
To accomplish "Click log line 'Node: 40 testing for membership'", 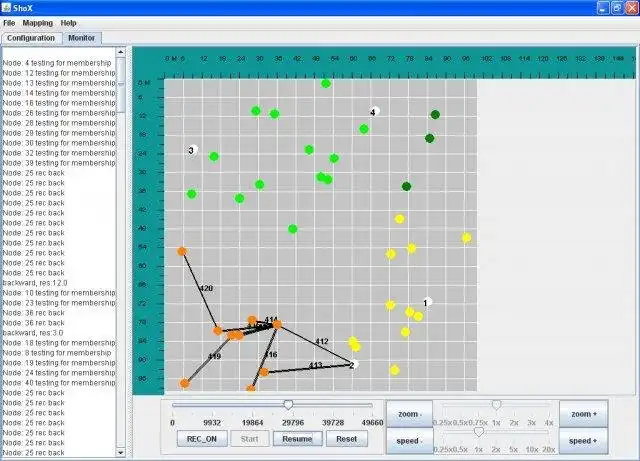I will tap(59, 383).
